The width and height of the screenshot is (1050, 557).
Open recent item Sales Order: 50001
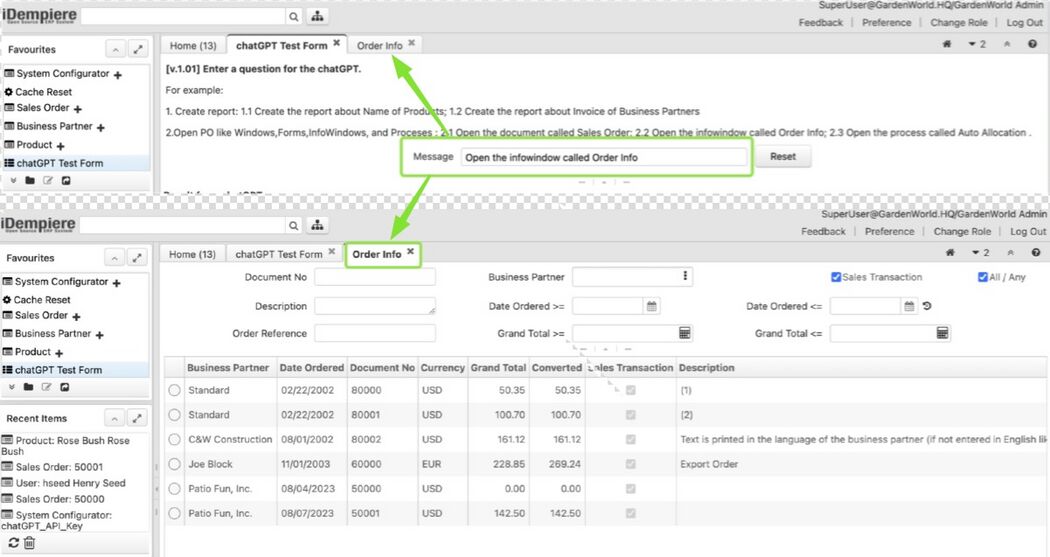click(52, 467)
